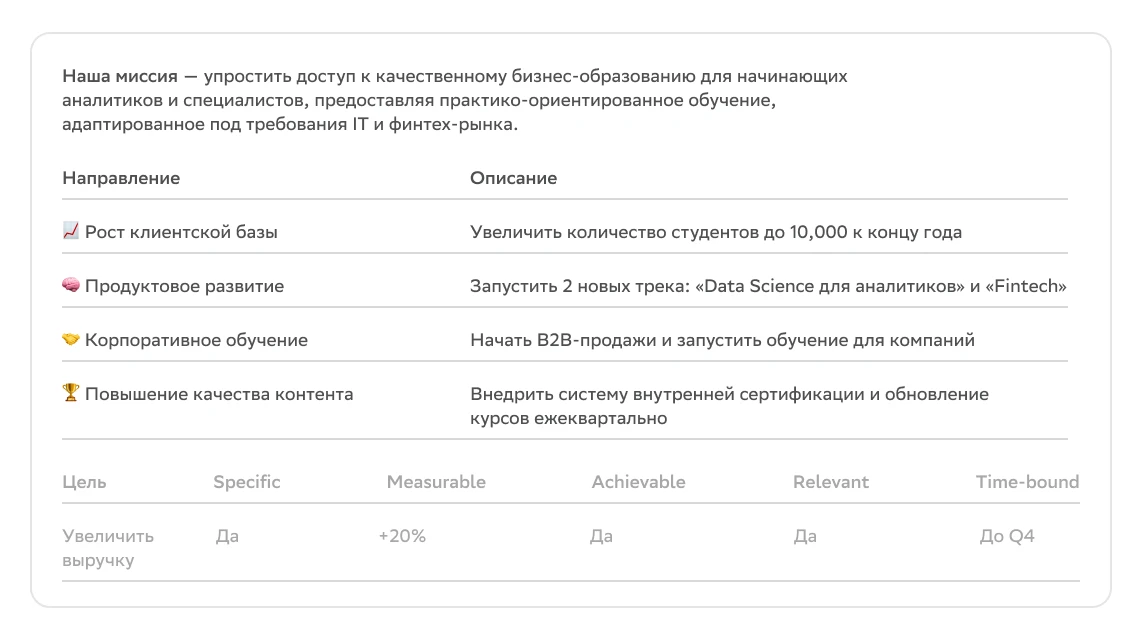
Task: Click the Продуктовое развитие row label
Action: (184, 286)
